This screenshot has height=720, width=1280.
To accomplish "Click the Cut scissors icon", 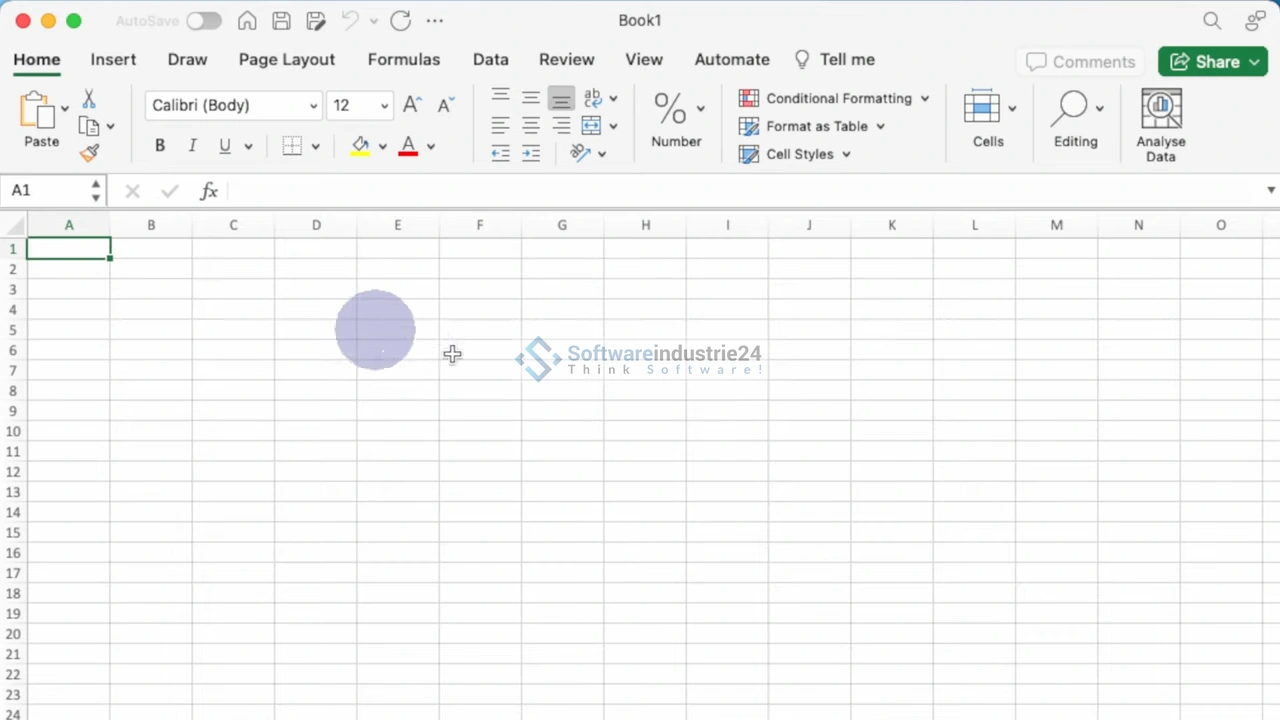I will pos(89,99).
